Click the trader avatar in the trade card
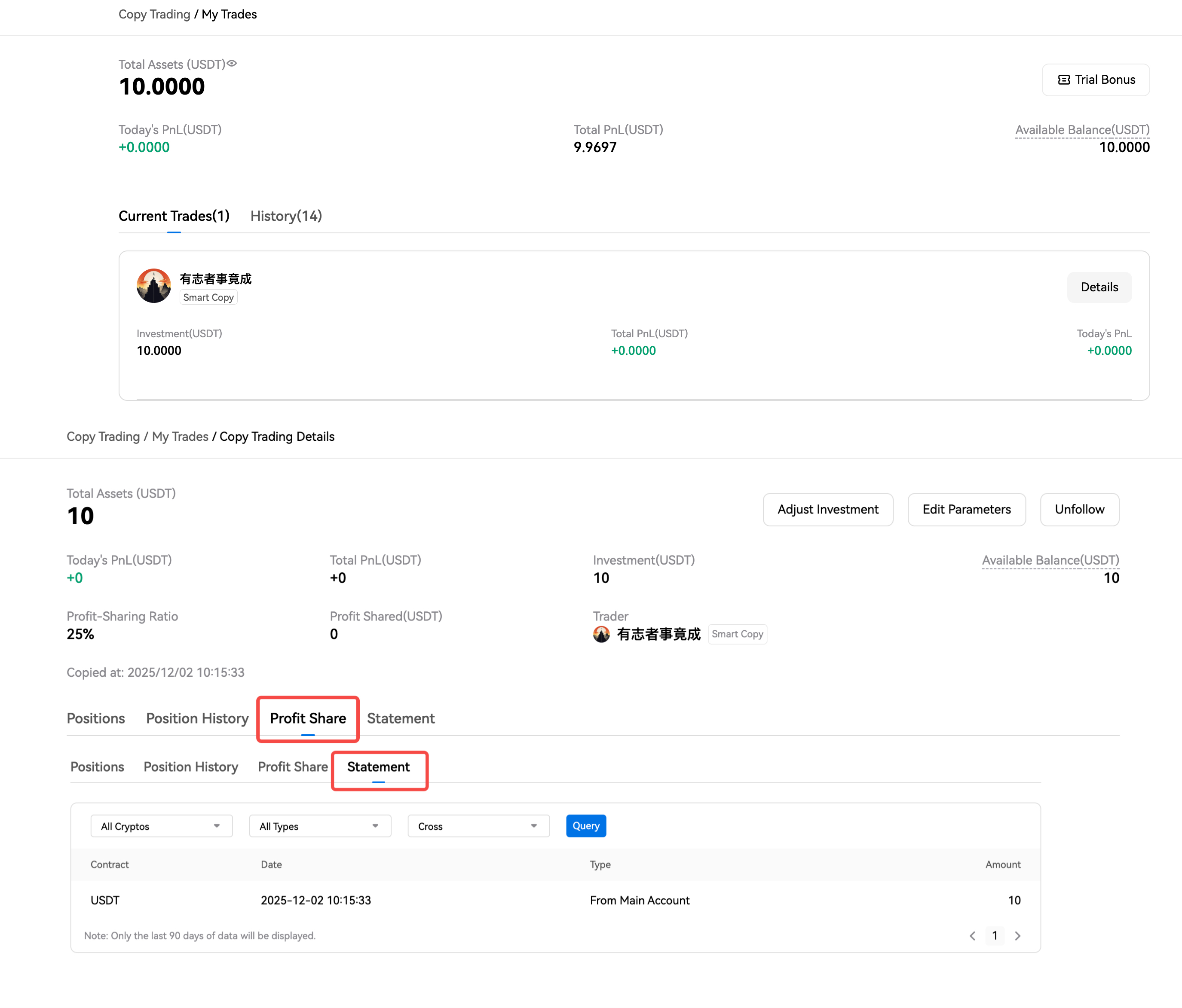1182x1008 pixels. pyautogui.click(x=153, y=286)
